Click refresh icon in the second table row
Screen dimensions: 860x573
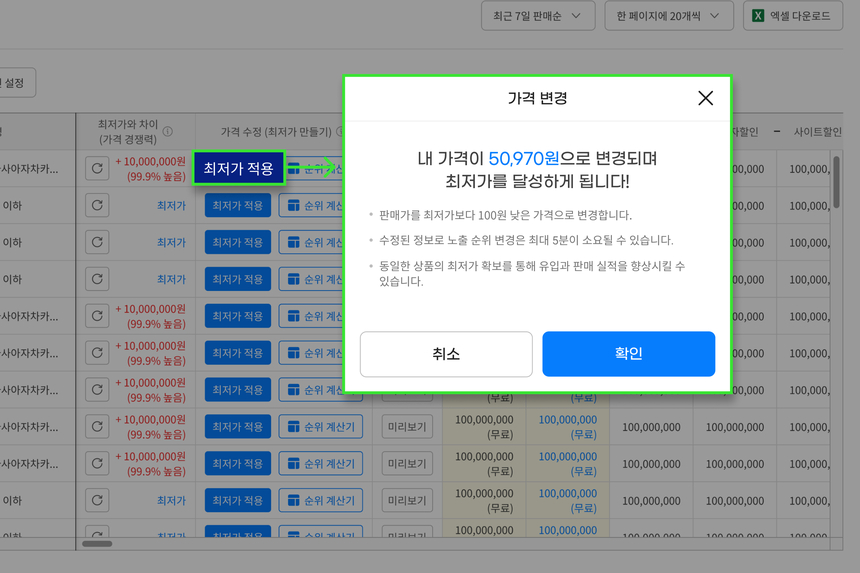point(97,205)
